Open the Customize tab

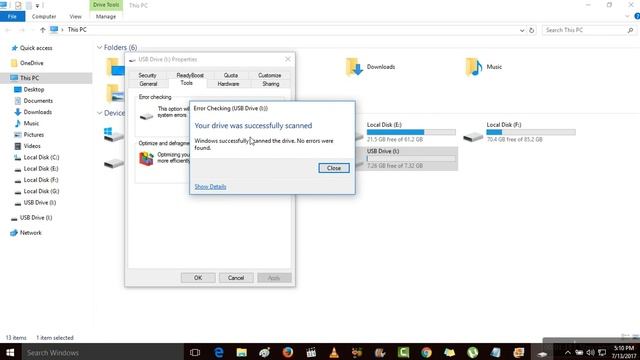tap(269, 76)
